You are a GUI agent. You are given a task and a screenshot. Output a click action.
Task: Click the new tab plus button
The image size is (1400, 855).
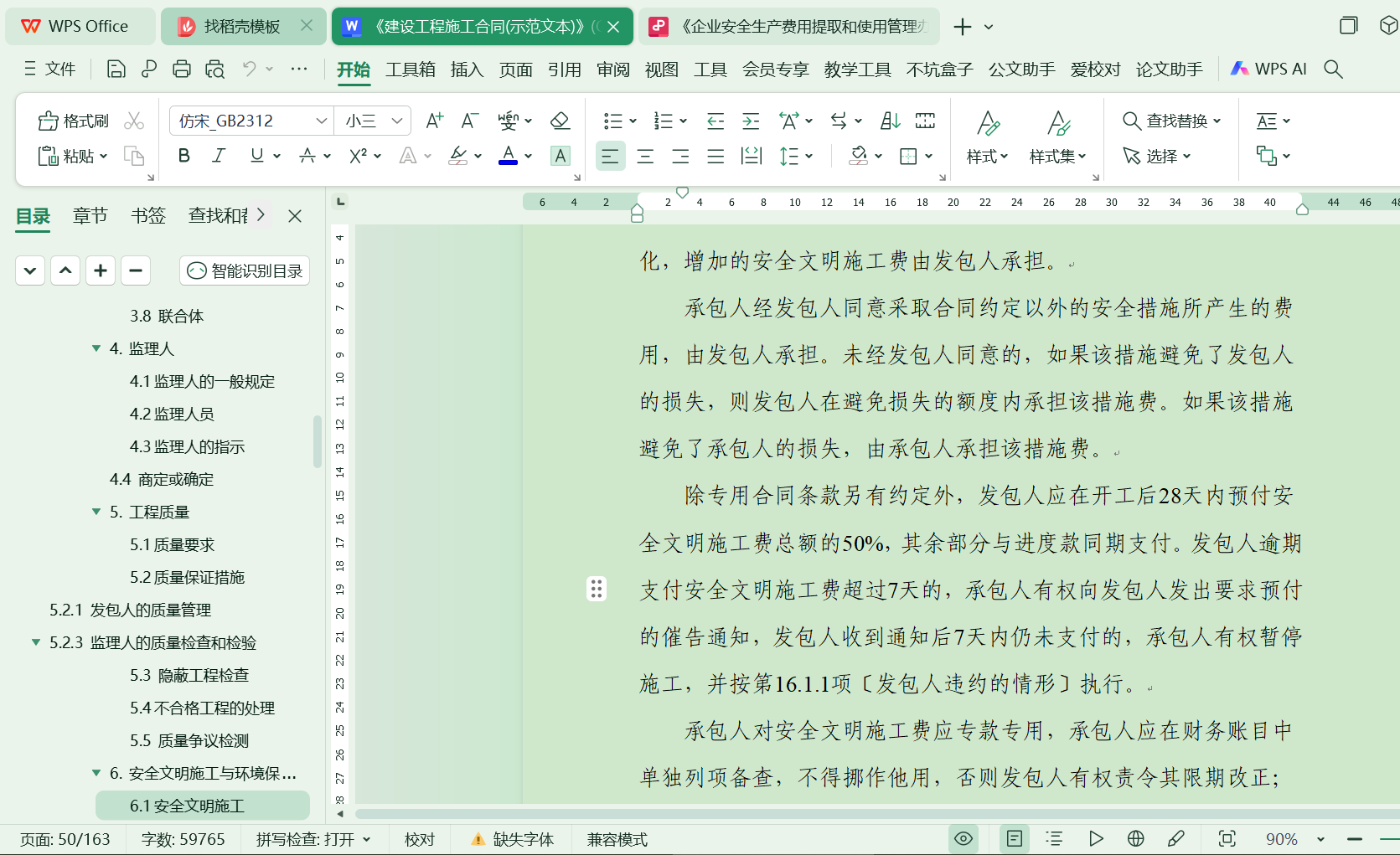[x=962, y=27]
